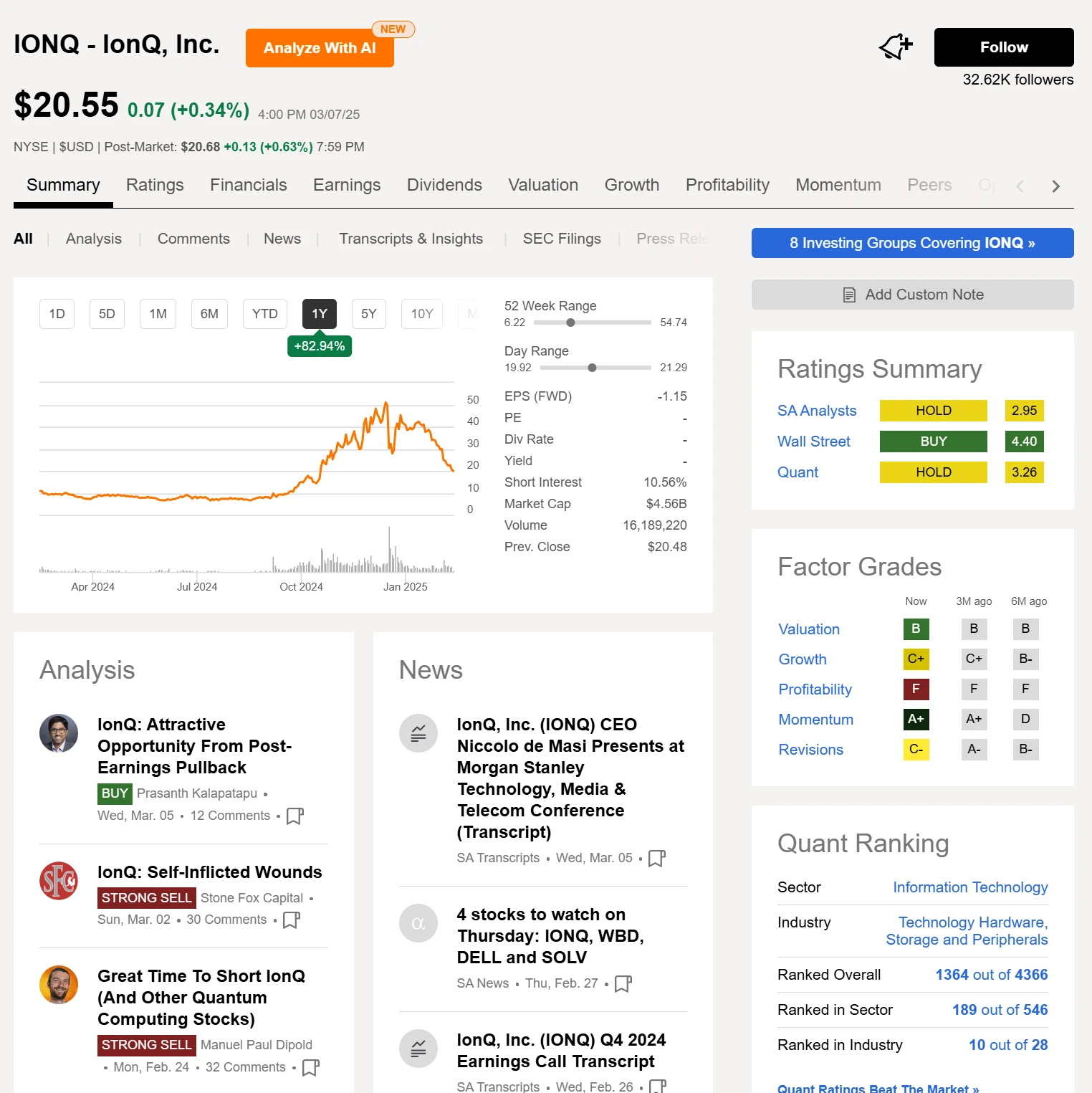Open the Financials tab
The width and height of the screenshot is (1092, 1093).
(249, 185)
